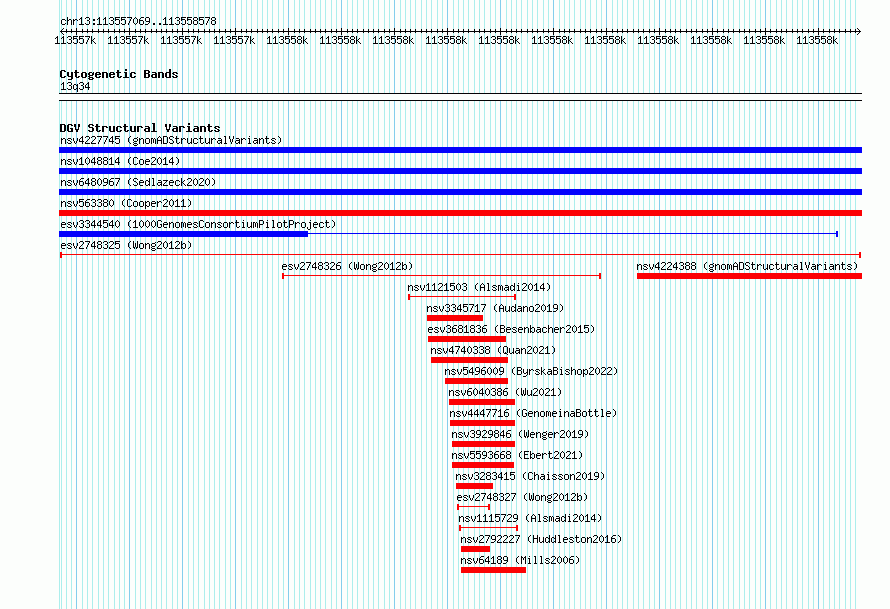Click the red bar under esv3681836
This screenshot has height=609, width=890.
click(467, 339)
